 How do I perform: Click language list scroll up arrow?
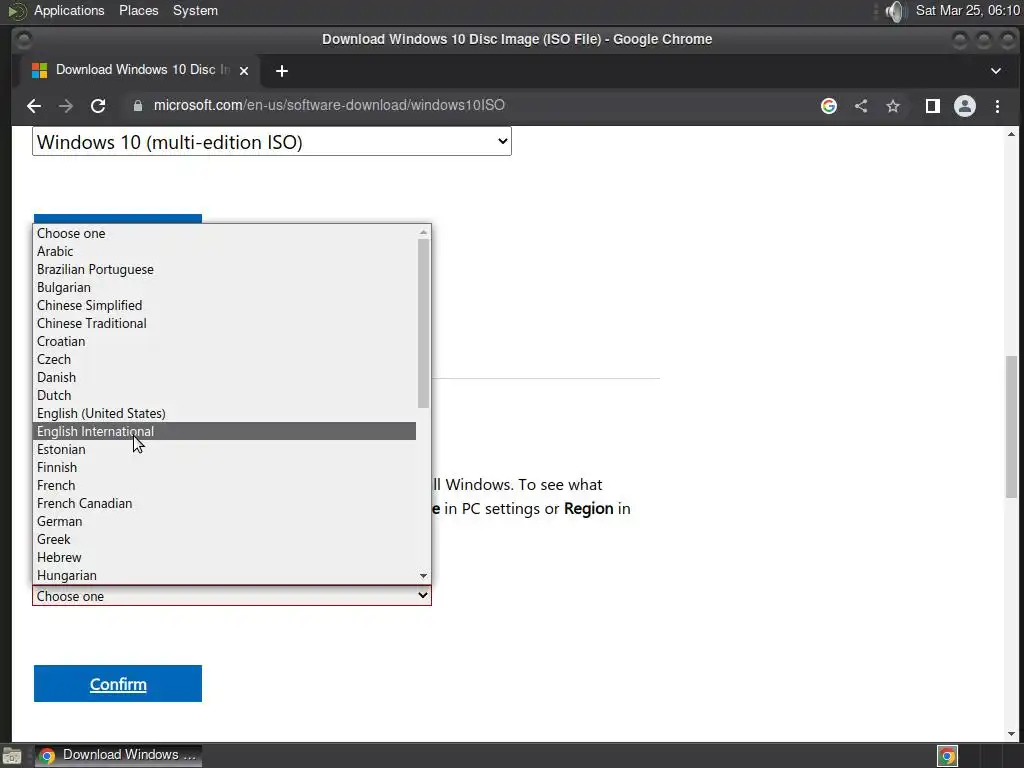(423, 232)
